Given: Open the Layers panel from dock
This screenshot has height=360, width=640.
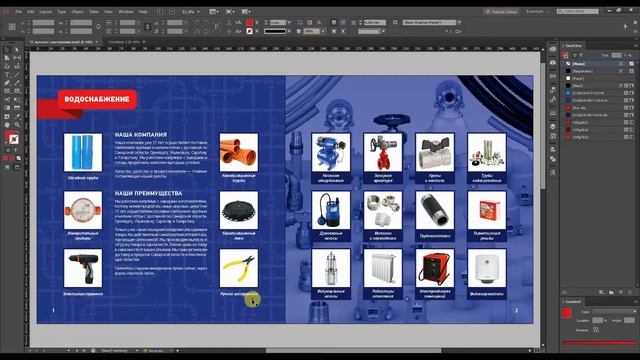Looking at the screenshot, I should (x=553, y=127).
